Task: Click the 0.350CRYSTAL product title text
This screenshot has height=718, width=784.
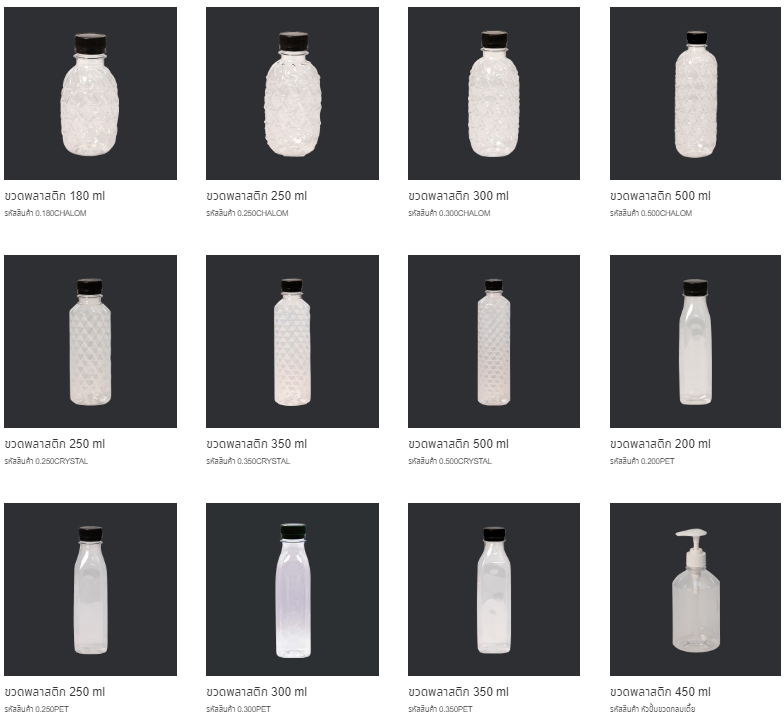Action: [256, 444]
